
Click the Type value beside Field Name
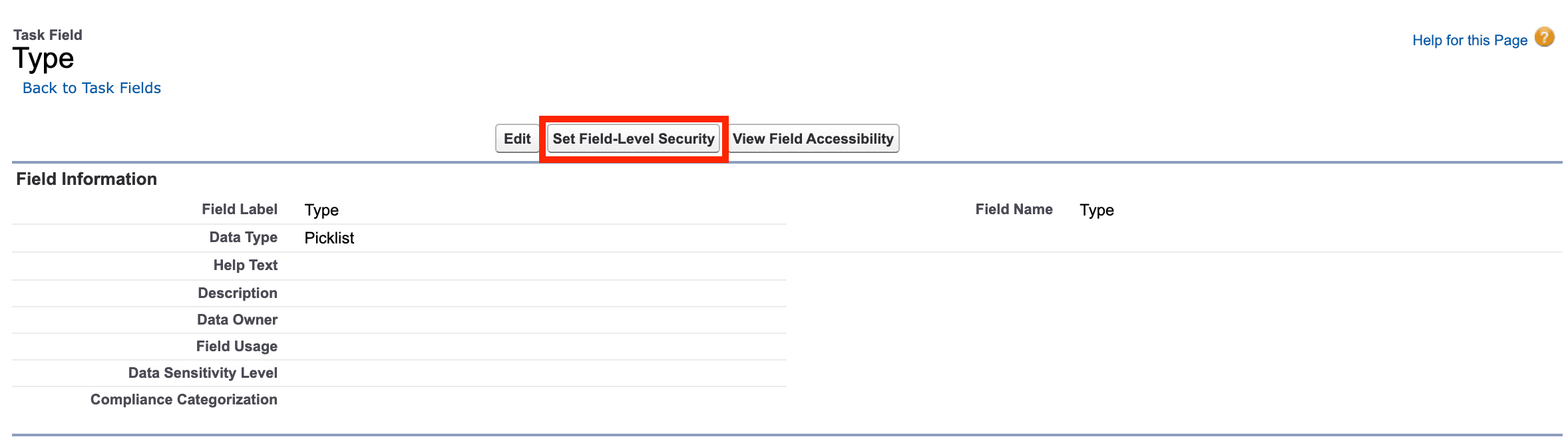[x=1096, y=210]
